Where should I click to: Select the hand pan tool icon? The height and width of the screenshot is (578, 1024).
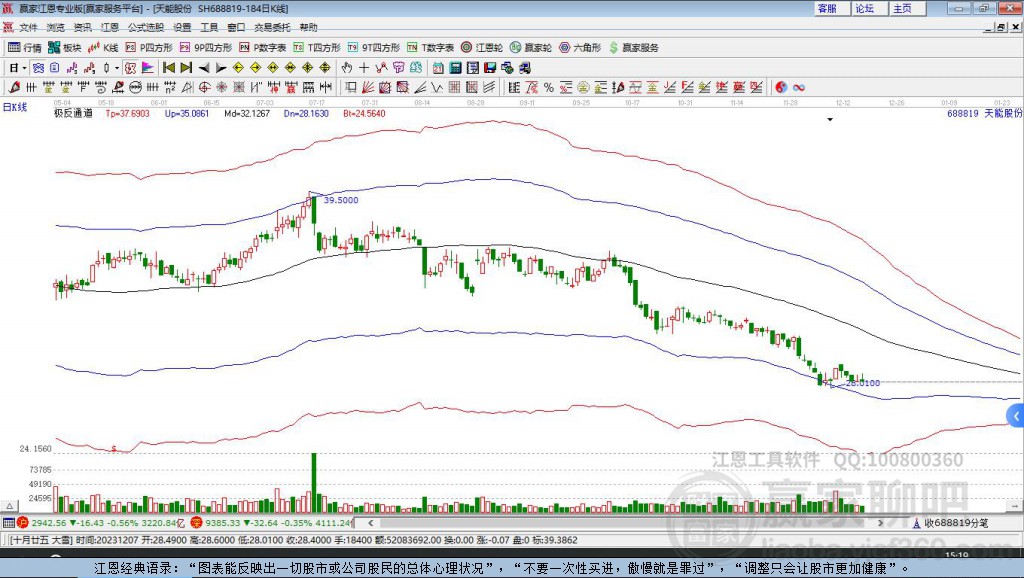[347, 67]
